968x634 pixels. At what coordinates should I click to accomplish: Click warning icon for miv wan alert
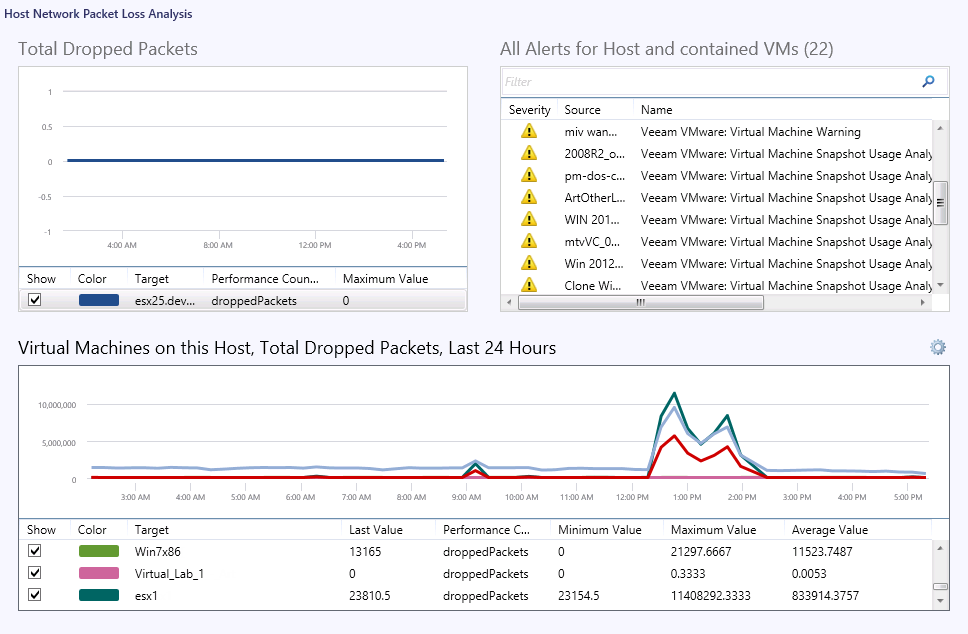tap(529, 132)
